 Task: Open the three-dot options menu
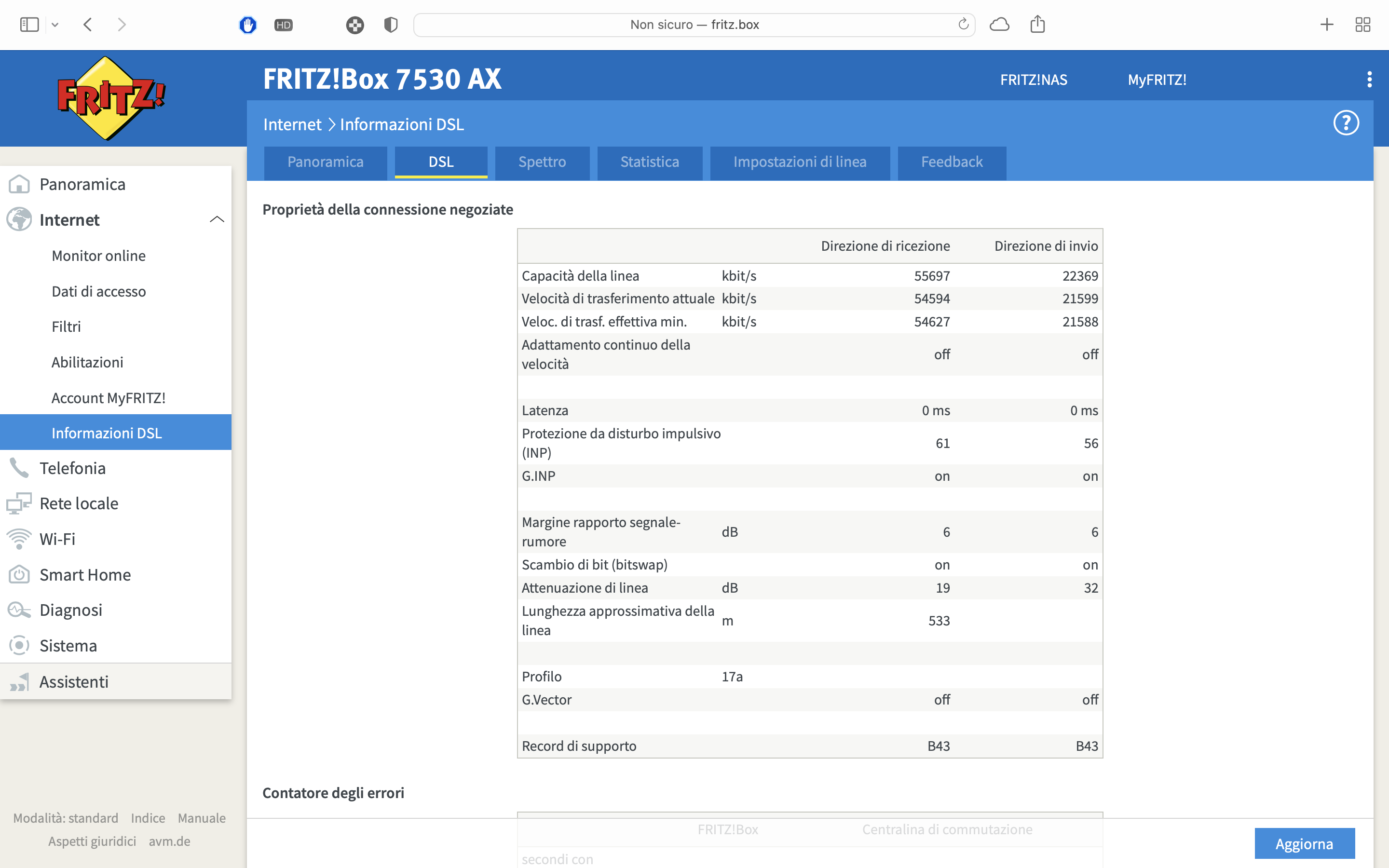[1369, 79]
